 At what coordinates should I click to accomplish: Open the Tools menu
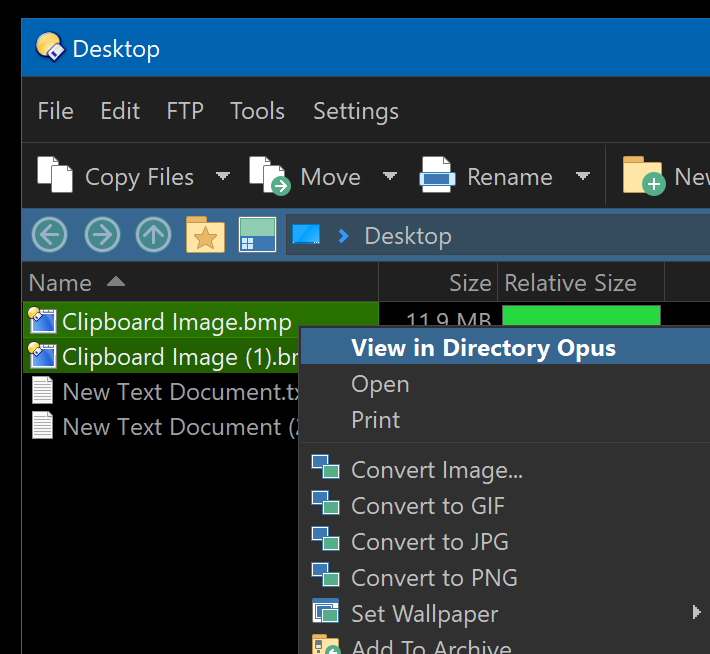click(257, 111)
